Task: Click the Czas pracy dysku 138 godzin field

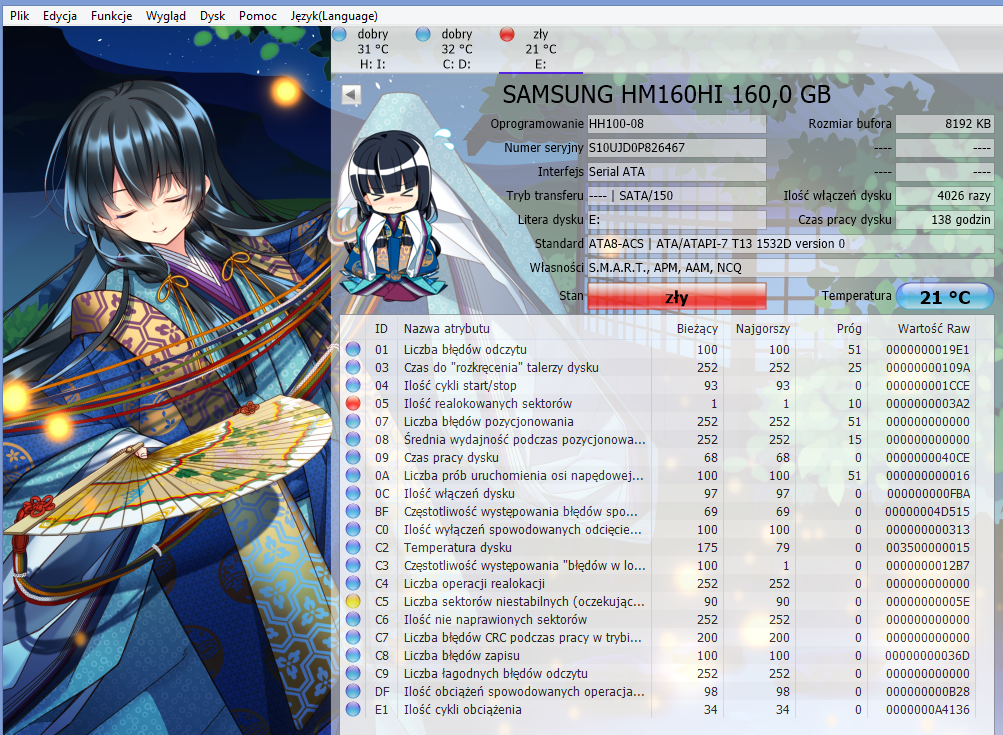Action: (945, 219)
